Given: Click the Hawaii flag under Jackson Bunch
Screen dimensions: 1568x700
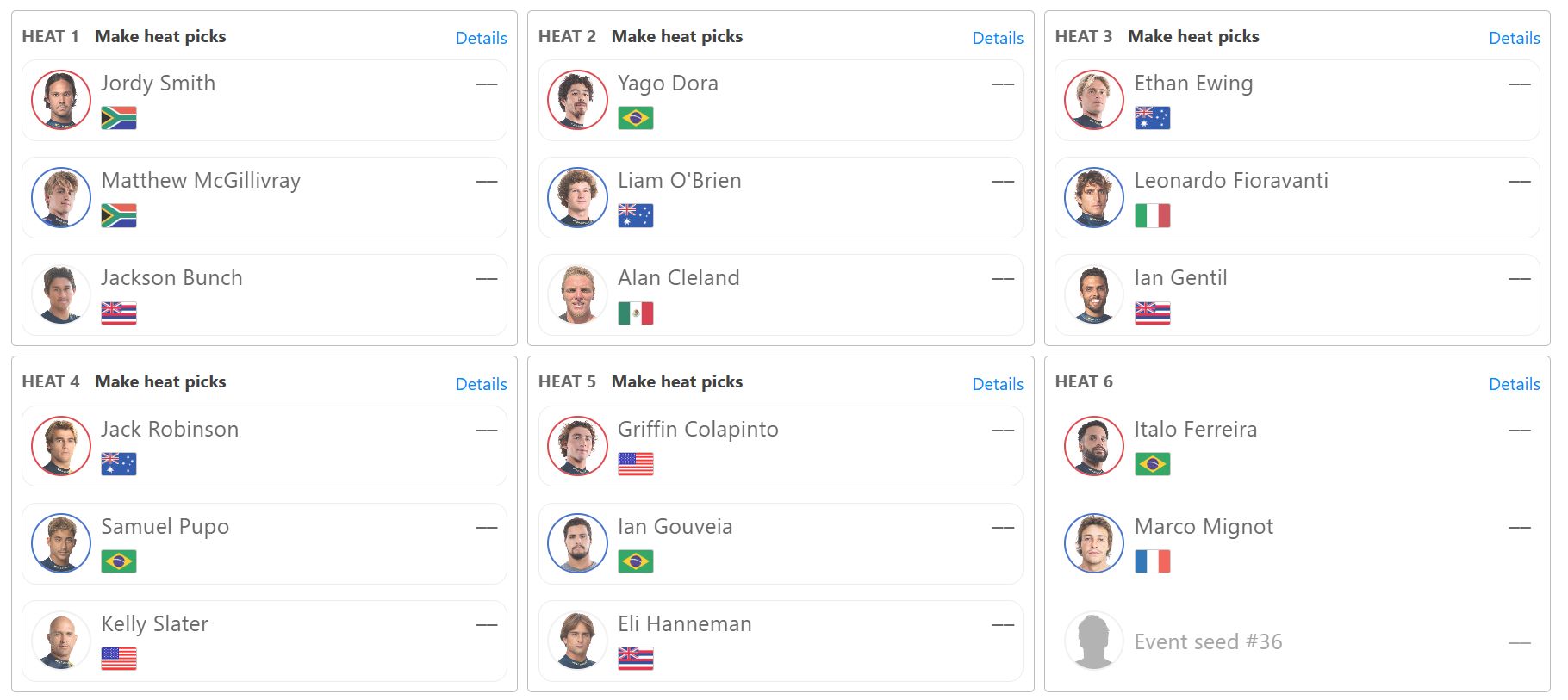Looking at the screenshot, I should point(119,313).
